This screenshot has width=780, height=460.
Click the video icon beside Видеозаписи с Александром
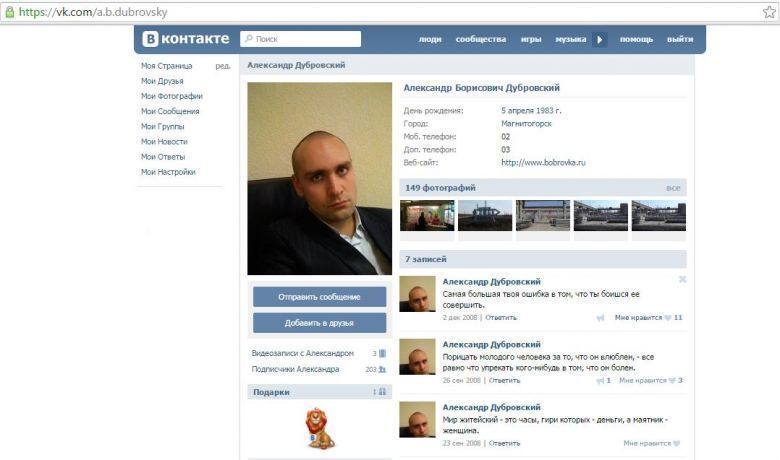(382, 354)
